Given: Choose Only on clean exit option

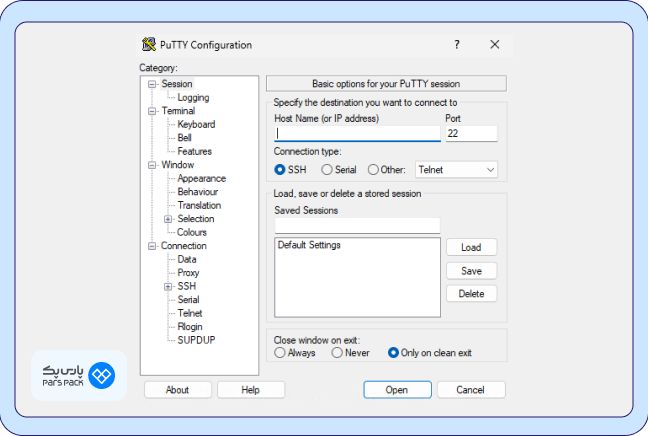Looking at the screenshot, I should (393, 353).
